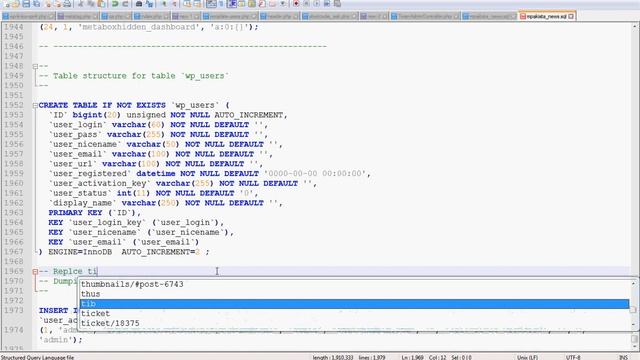Collapse the red fold marker at line 1969

tap(35, 271)
